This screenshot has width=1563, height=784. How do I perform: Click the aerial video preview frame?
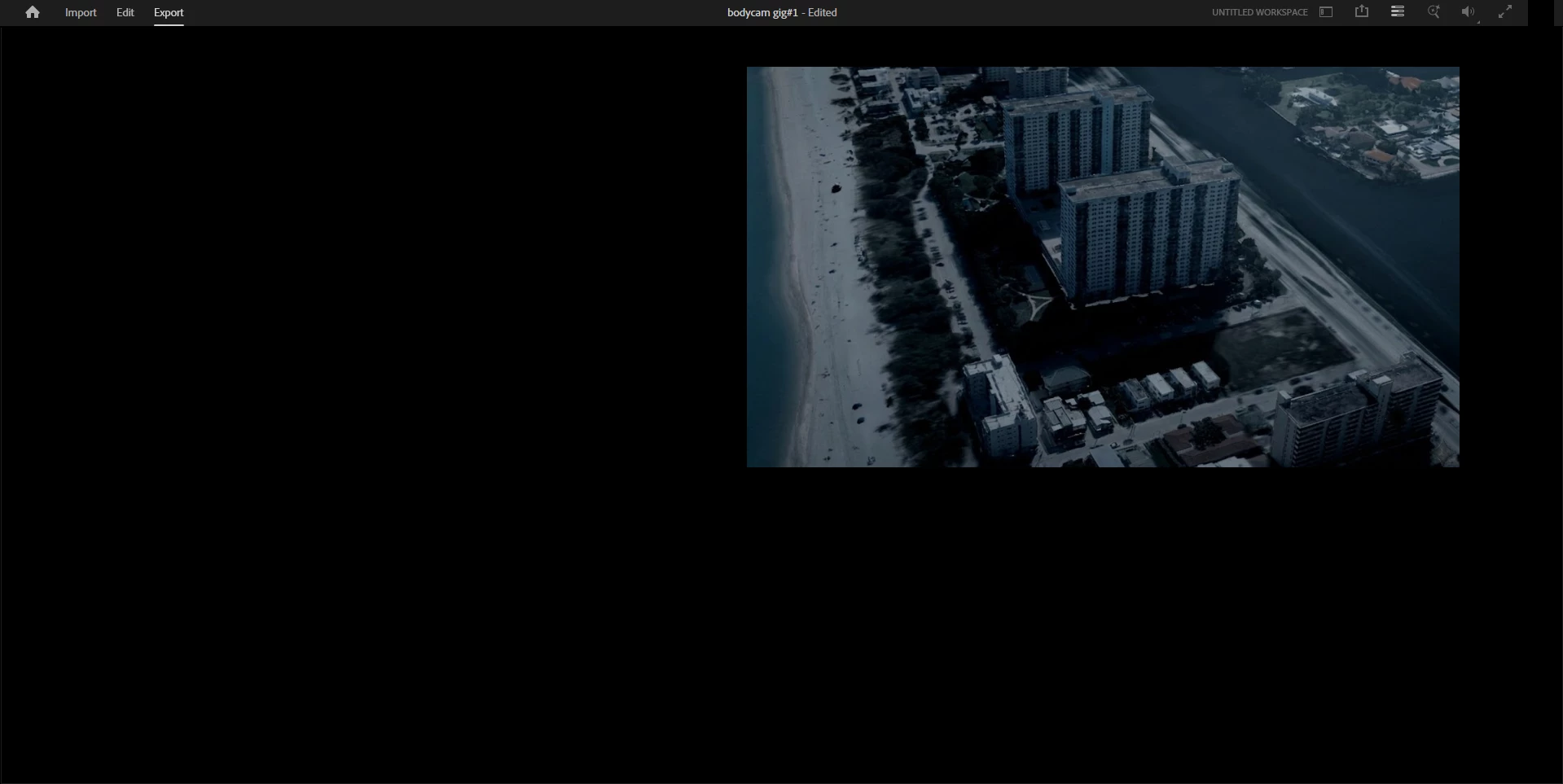[x=1103, y=267]
